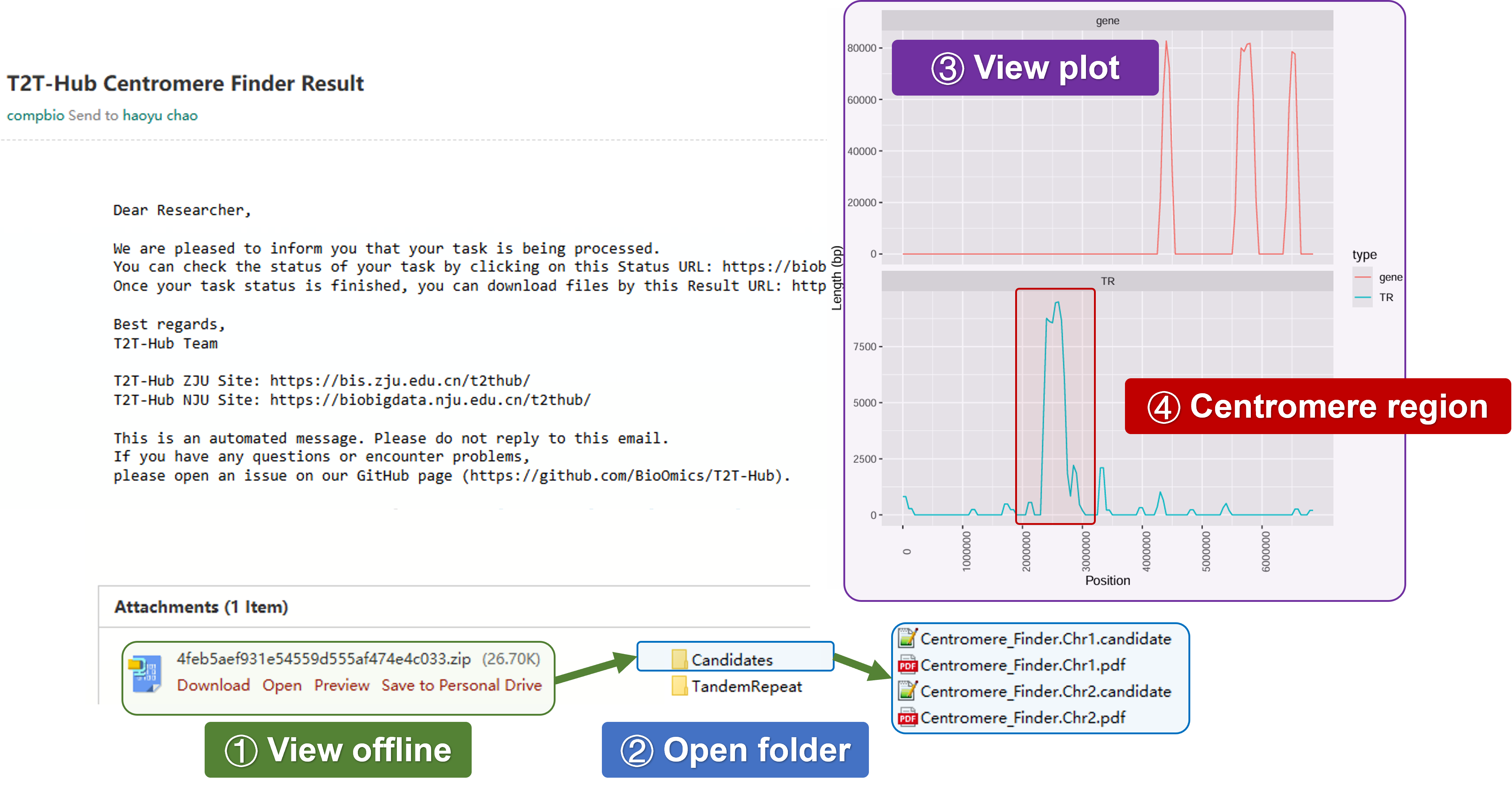Screen dimensions: 1512x793
Task: Click the Centromere_Finder.Chr1.pdf PDF icon
Action: [908, 665]
